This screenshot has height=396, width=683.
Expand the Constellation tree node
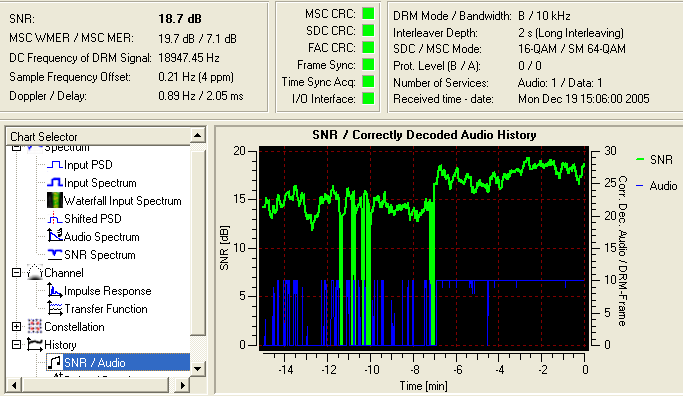(17, 326)
